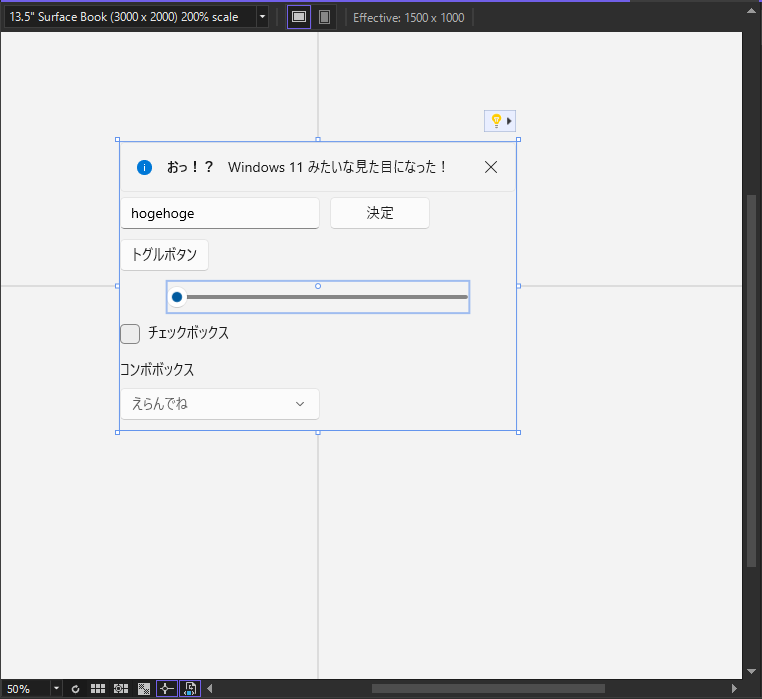Click the hogehoge text box
The image size is (762, 699).
point(220,213)
